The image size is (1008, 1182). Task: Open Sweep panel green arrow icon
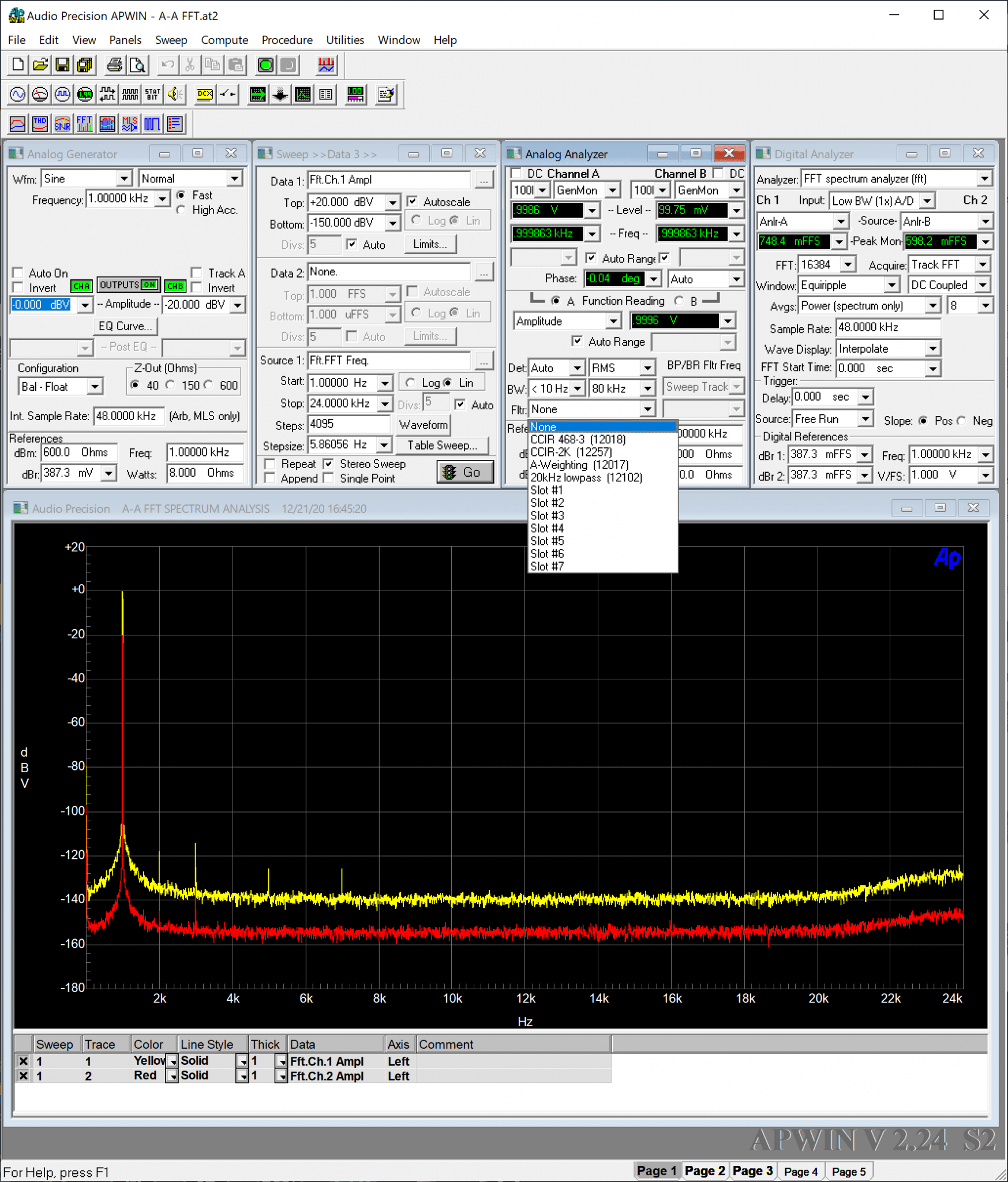[257, 94]
